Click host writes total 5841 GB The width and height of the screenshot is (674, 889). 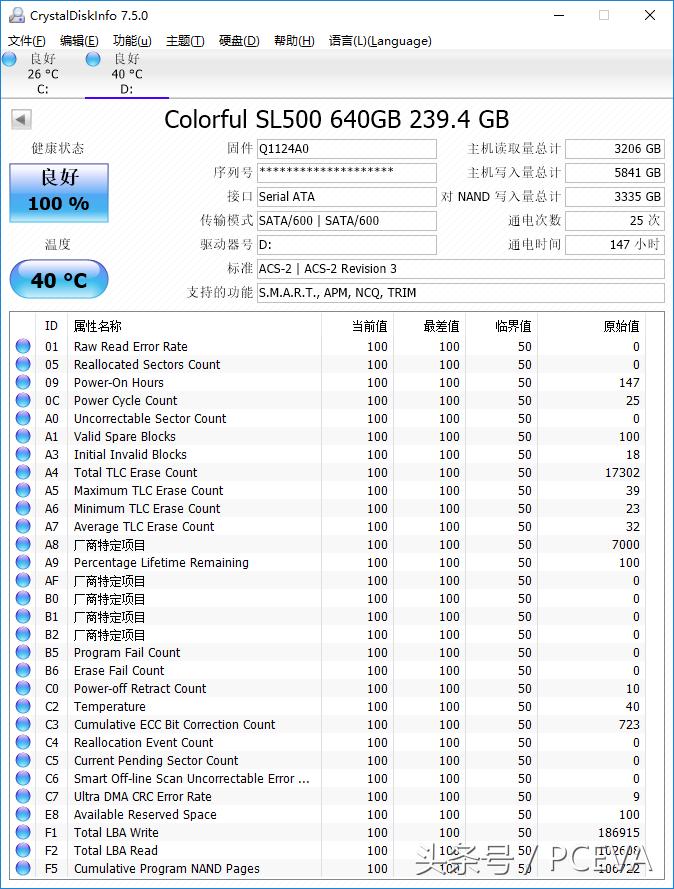pyautogui.click(x=614, y=172)
